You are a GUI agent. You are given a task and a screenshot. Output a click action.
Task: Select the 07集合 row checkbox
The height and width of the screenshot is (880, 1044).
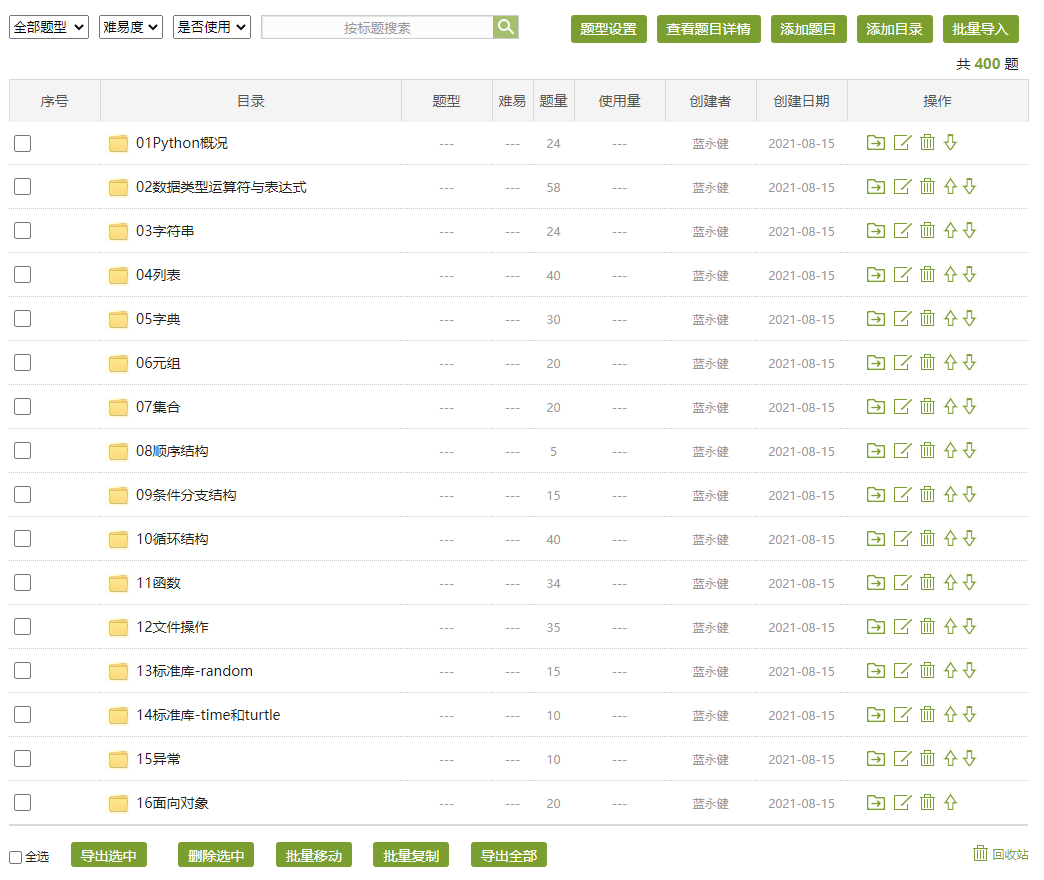(23, 406)
